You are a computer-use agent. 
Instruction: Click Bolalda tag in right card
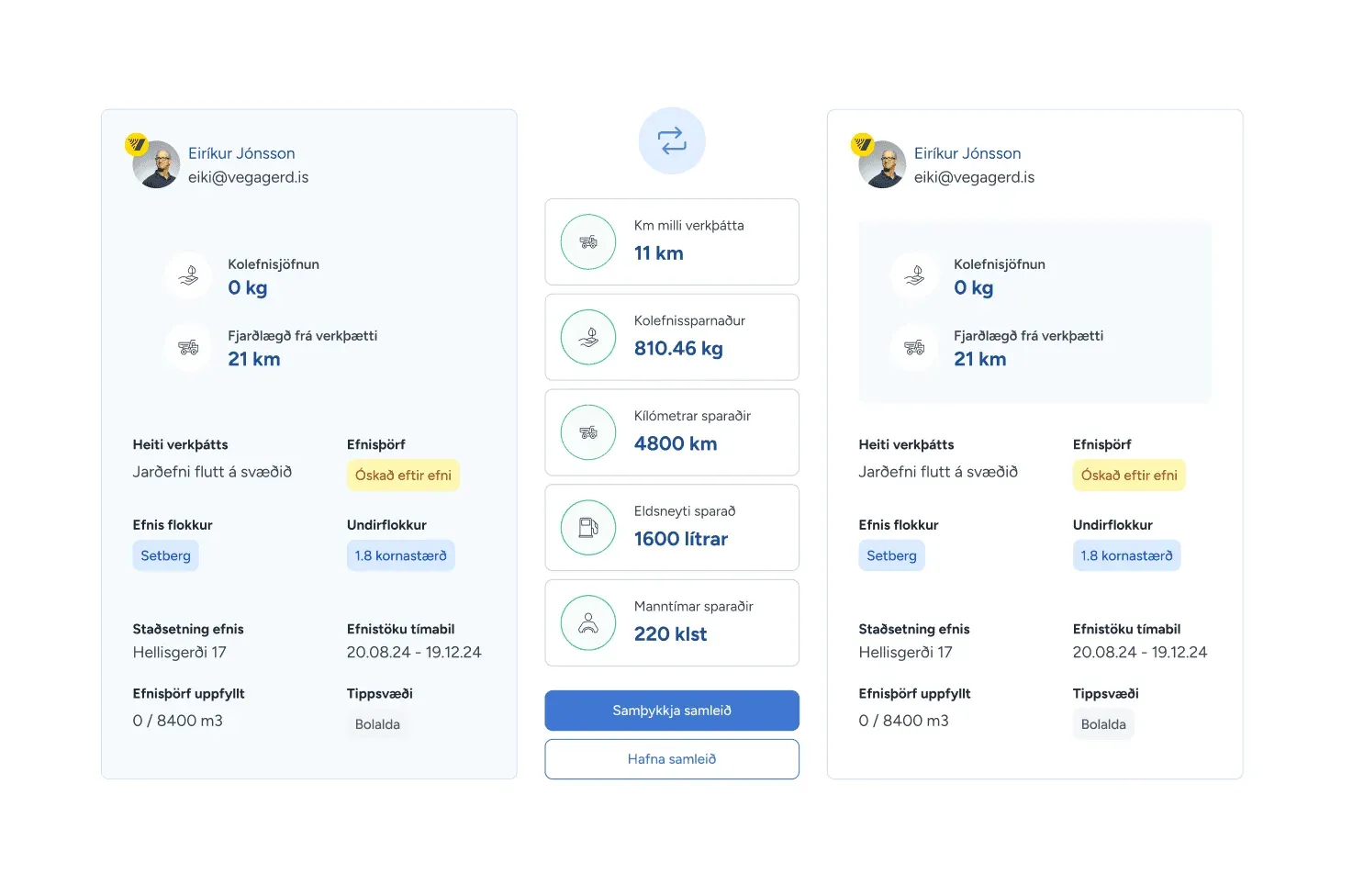coord(1103,724)
